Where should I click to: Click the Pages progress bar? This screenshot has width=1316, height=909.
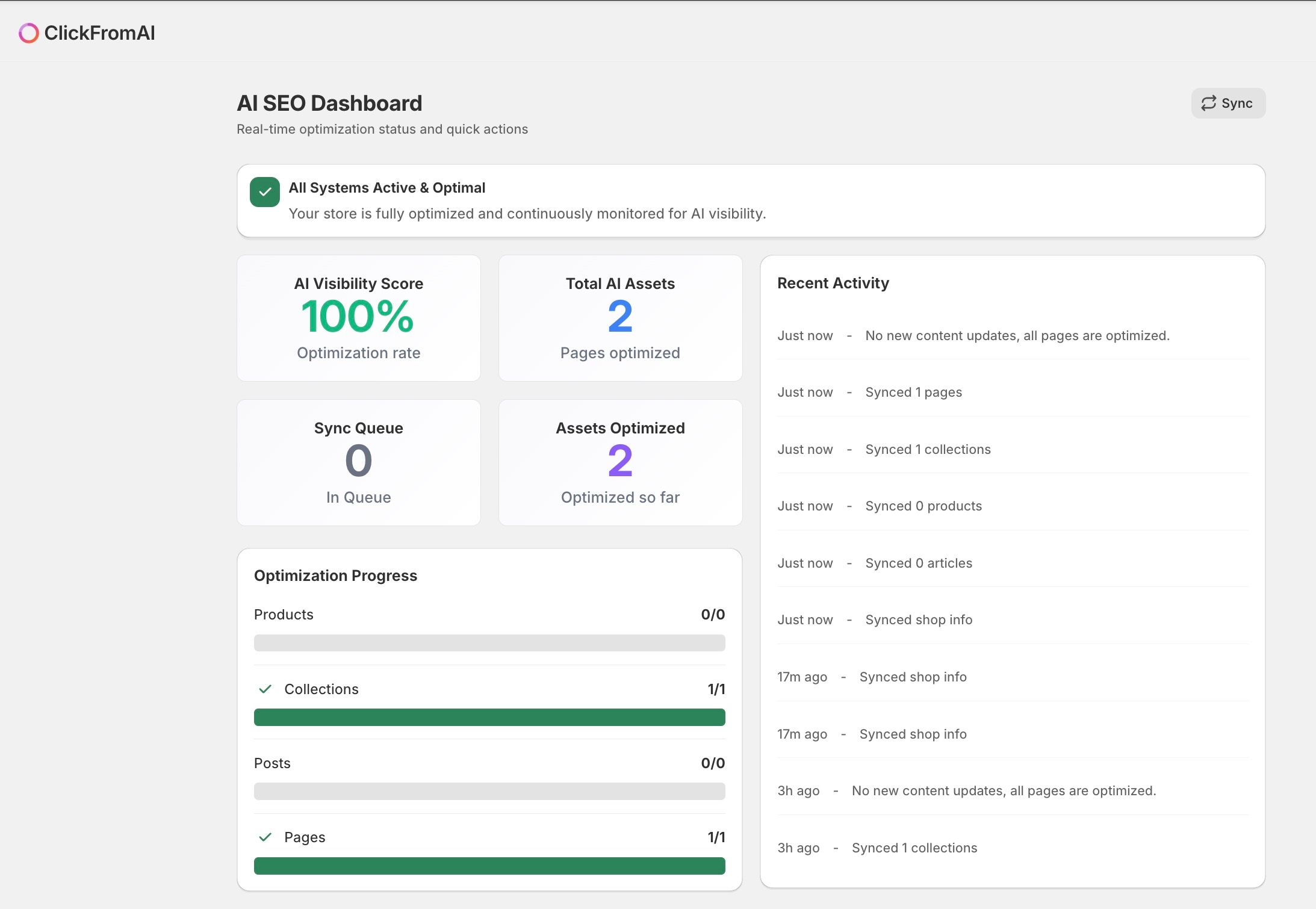pos(489,866)
